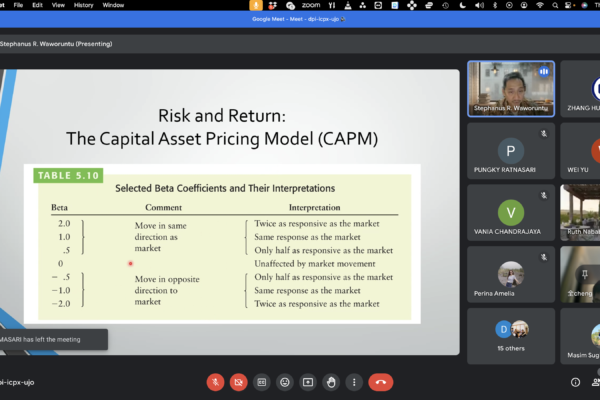Select the ZHANG HU participant tile
This screenshot has height=400, width=600.
[x=580, y=89]
